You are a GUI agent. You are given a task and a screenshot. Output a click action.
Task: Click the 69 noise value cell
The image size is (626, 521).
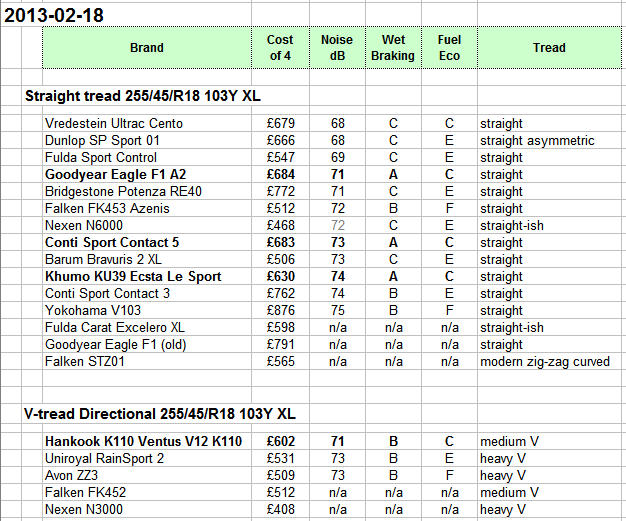click(x=338, y=157)
